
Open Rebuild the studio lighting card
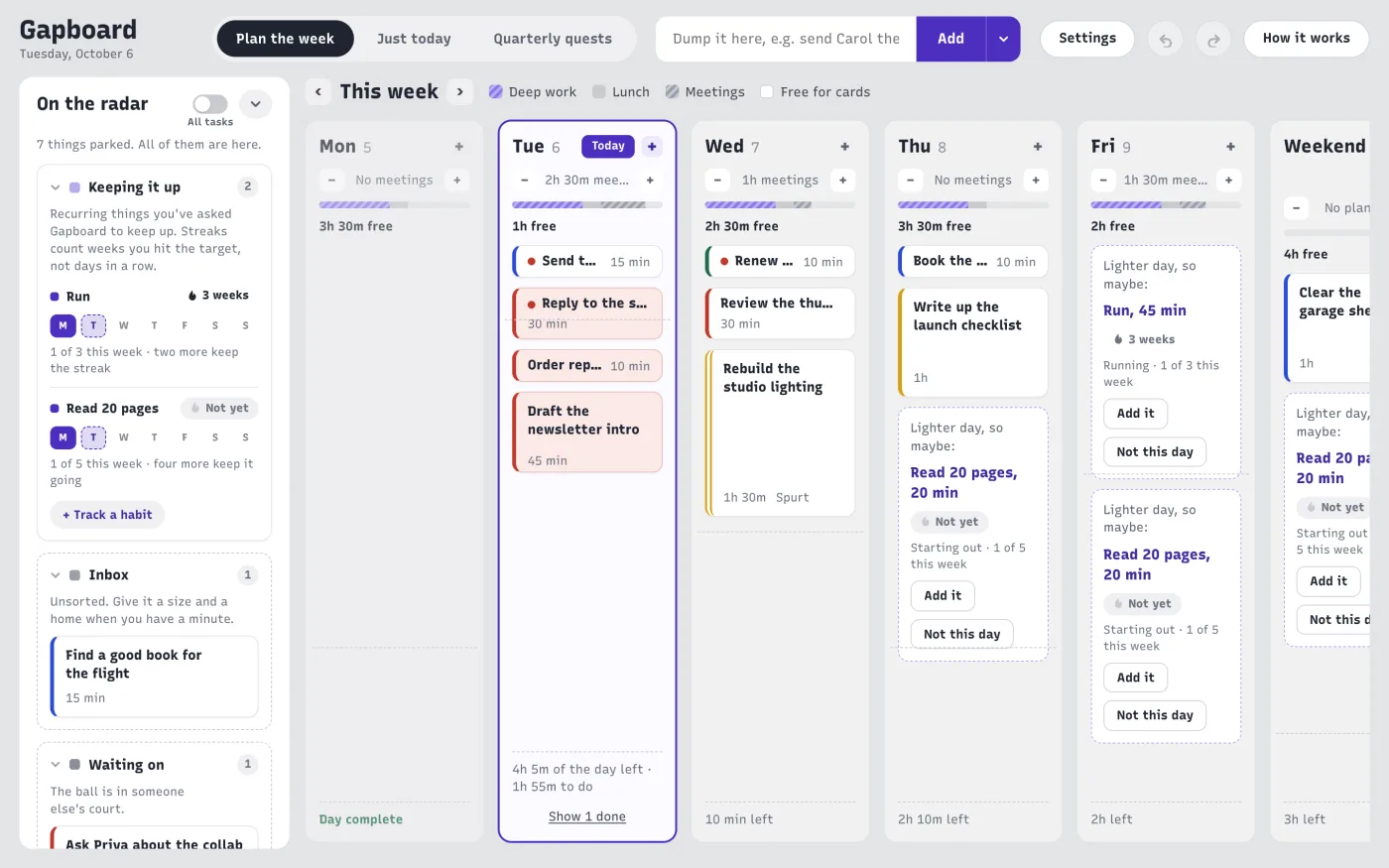[780, 434]
